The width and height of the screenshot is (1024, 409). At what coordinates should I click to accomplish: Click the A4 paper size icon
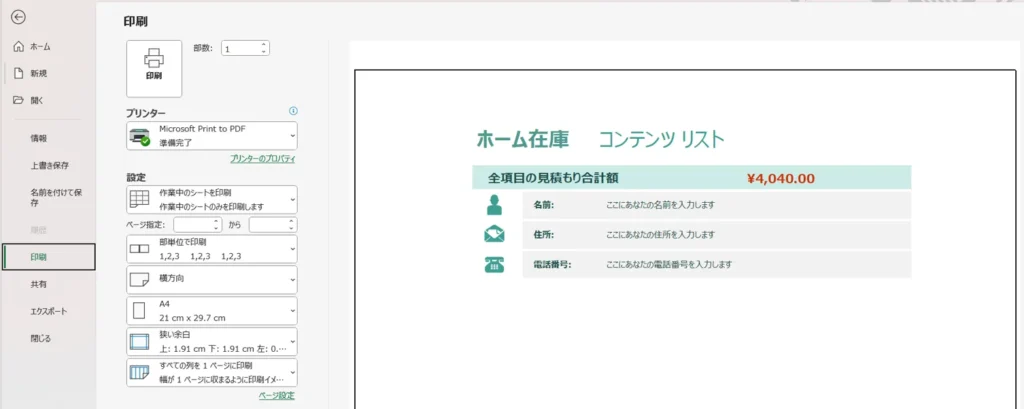pos(139,310)
